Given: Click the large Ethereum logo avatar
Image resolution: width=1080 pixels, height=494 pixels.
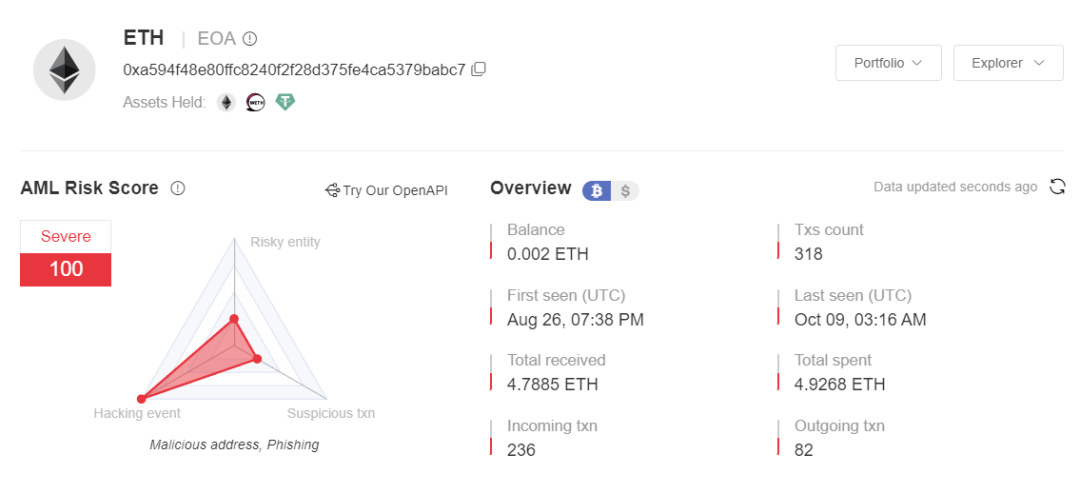Looking at the screenshot, I should (x=64, y=70).
